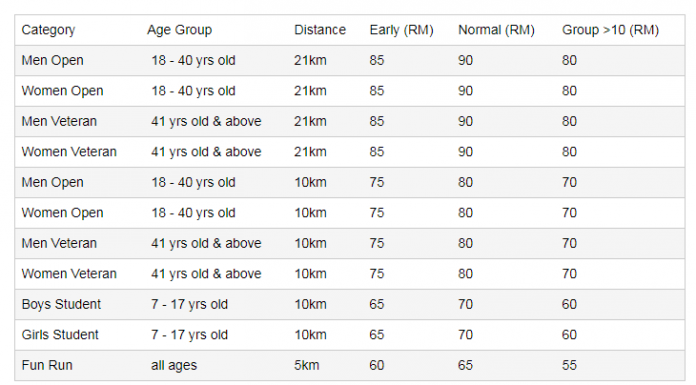This screenshot has width=696, height=385.
Task: Select Girls Student's group price 60
Action: click(569, 334)
